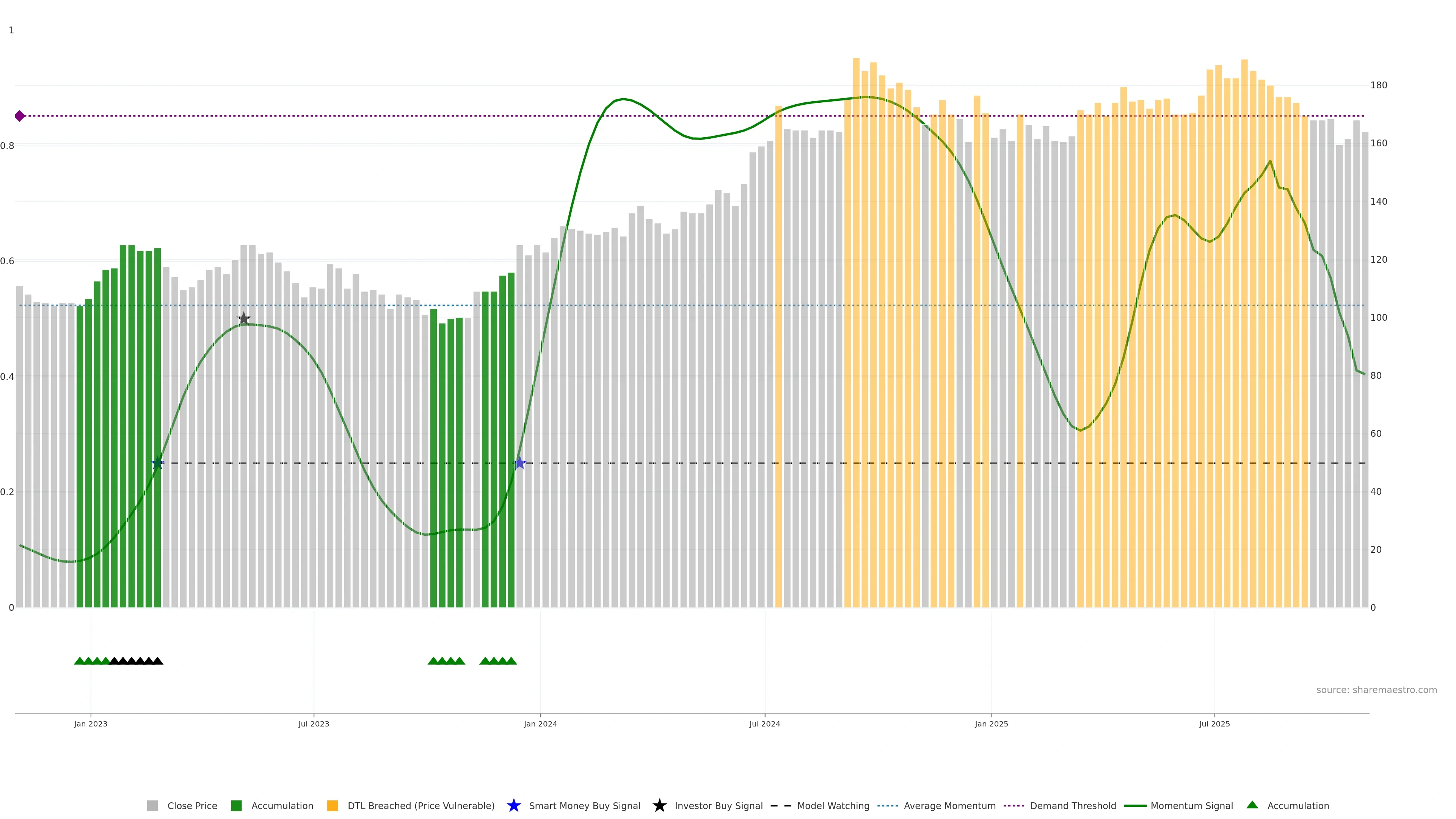Viewport: 1456px width, 819px height.
Task: Click the green triangle Accumulation legend icon
Action: (x=1252, y=805)
